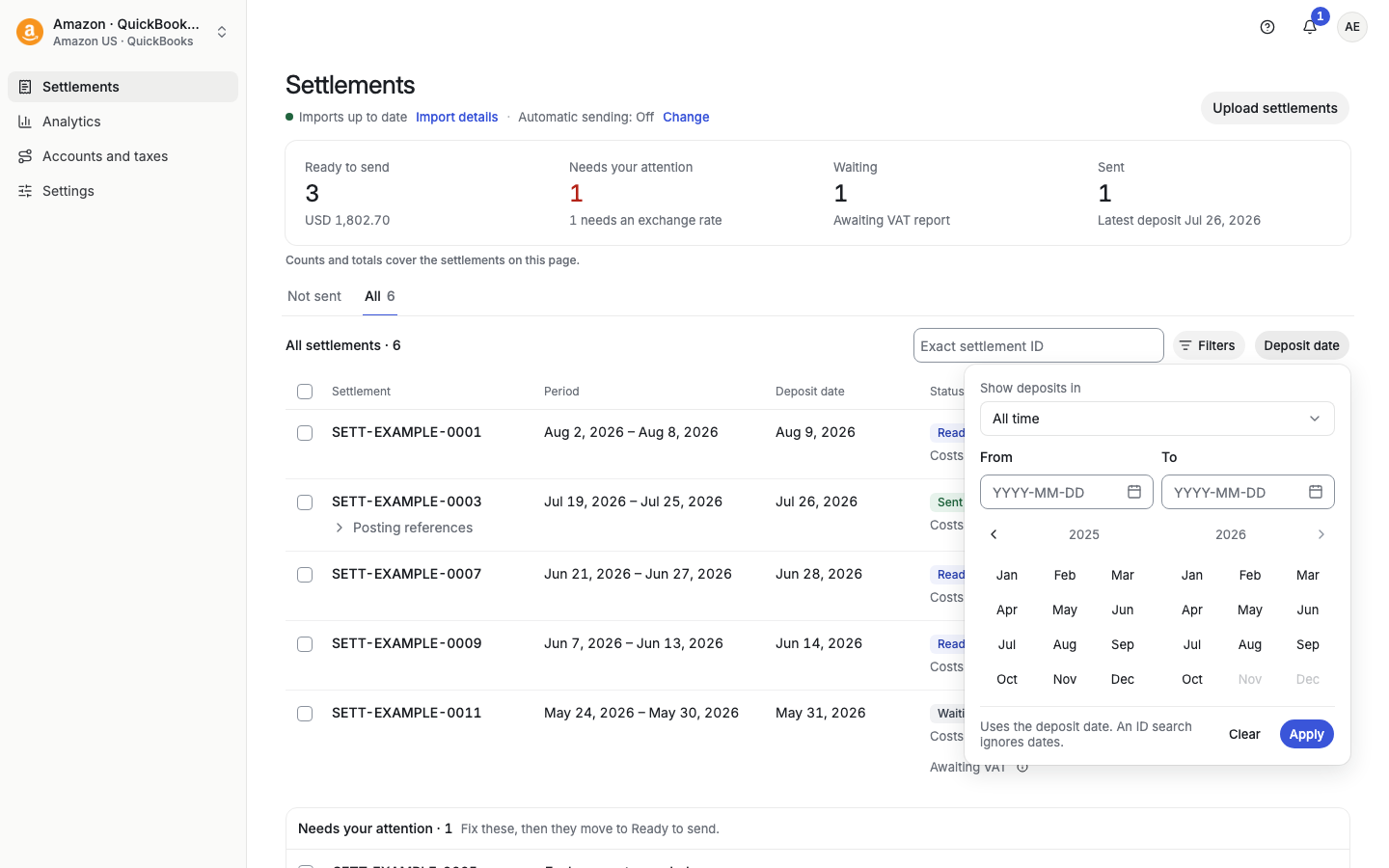Select Aug in the 2025 calendar
This screenshot has height=868, width=1389.
[x=1065, y=644]
